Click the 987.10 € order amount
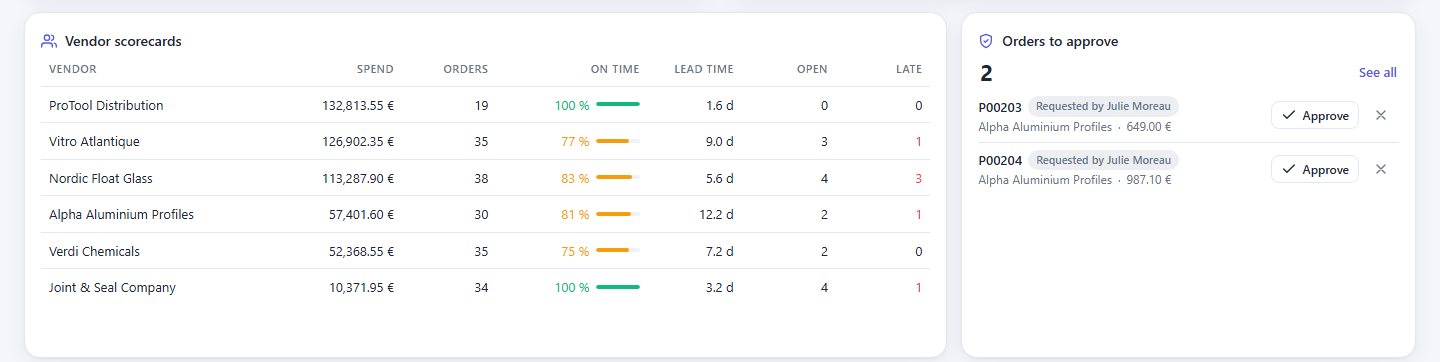This screenshot has height=362, width=1440. tap(1148, 180)
